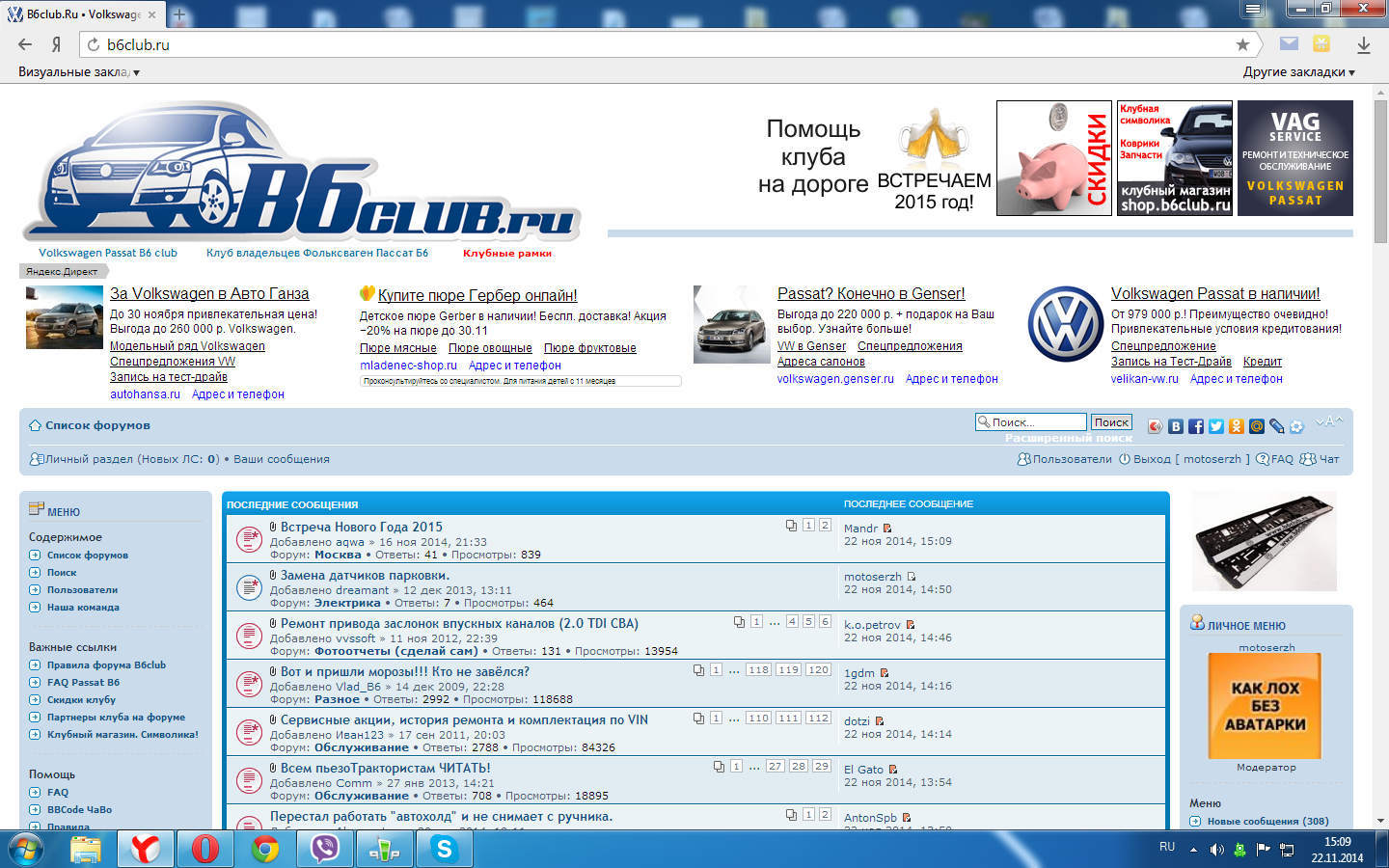Viewport: 1389px width, 868px height.
Task: Show hidden system tray icons
Action: tap(1193, 850)
